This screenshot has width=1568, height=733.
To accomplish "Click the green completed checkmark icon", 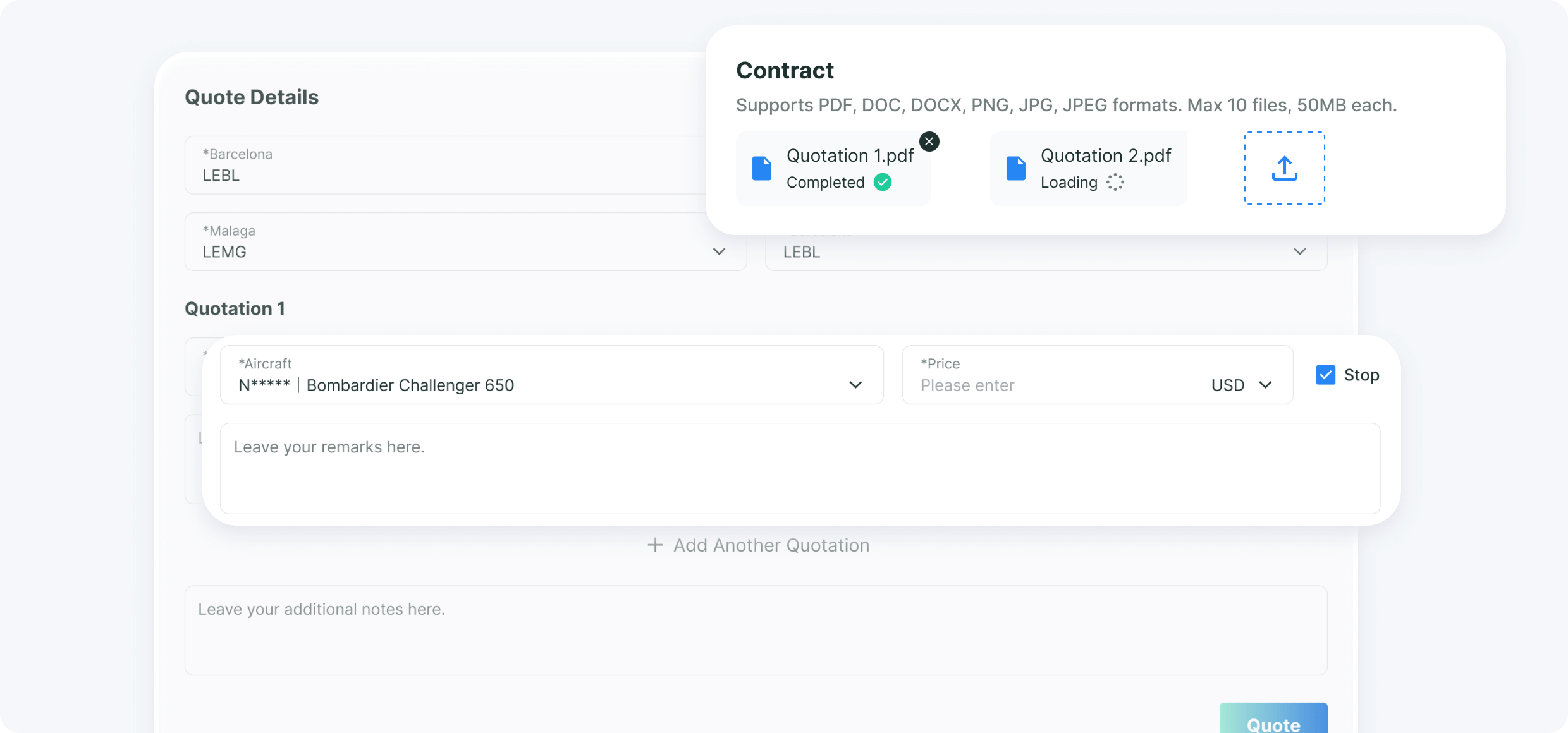I will (x=883, y=183).
